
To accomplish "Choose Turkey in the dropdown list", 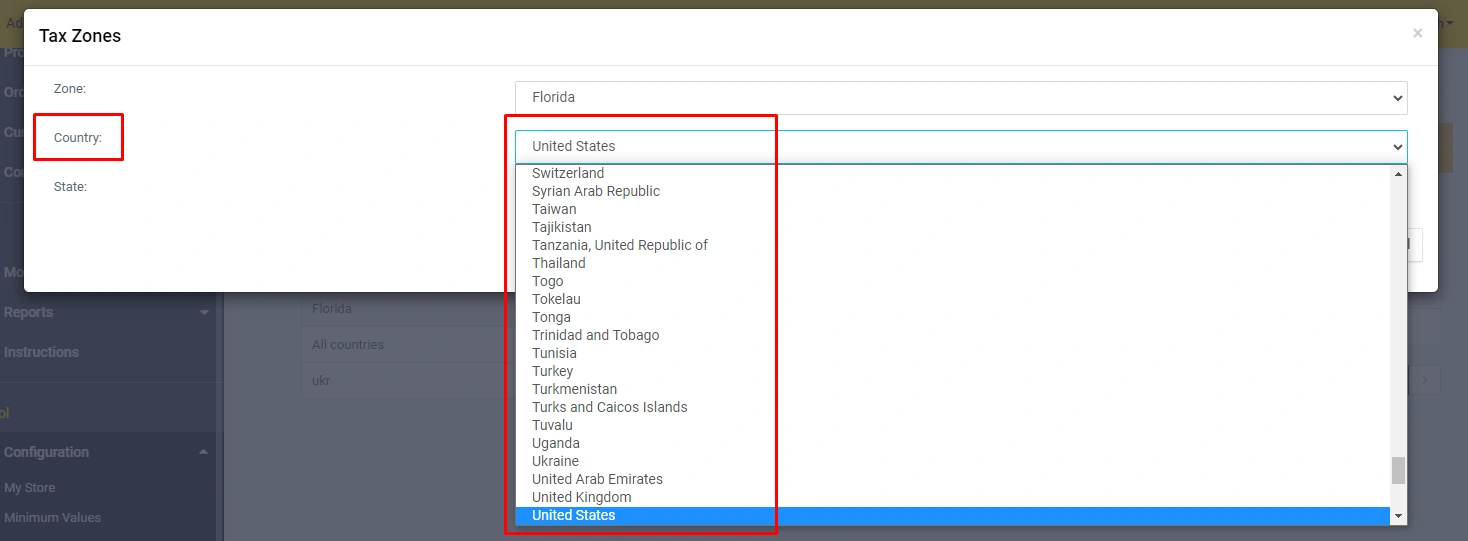I will click(553, 371).
